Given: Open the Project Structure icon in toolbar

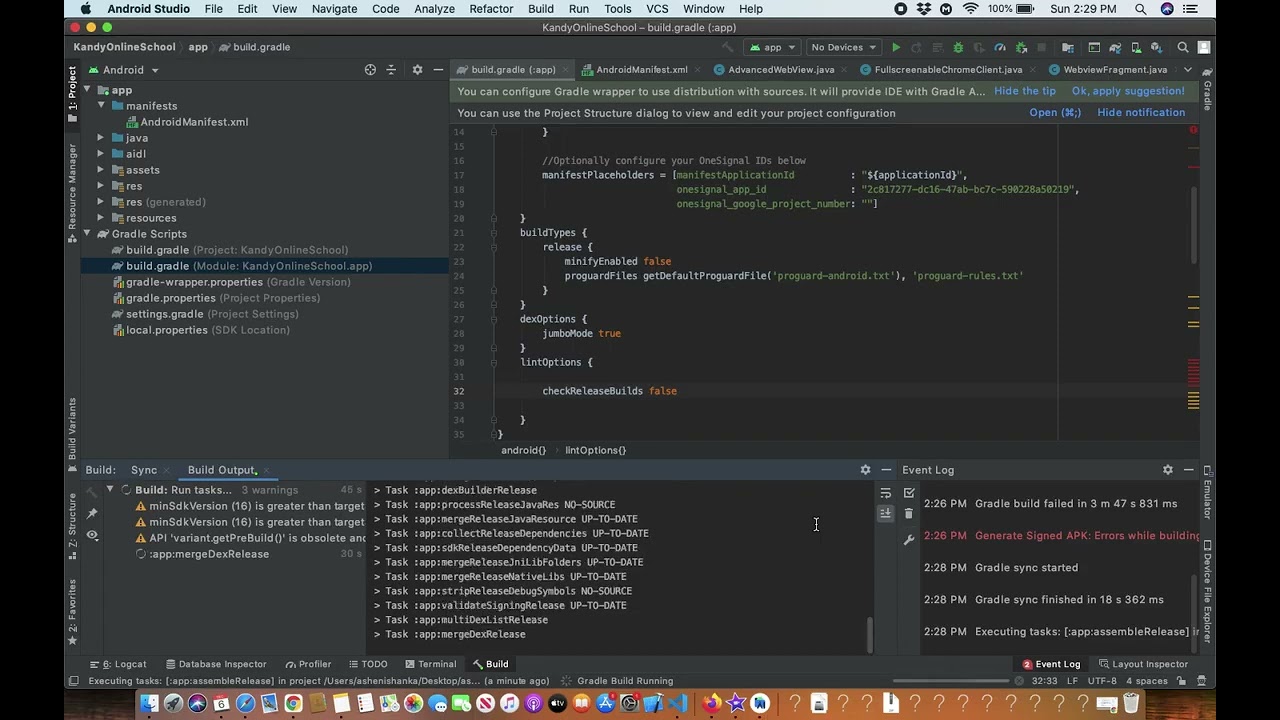Looking at the screenshot, I should [x=1068, y=47].
